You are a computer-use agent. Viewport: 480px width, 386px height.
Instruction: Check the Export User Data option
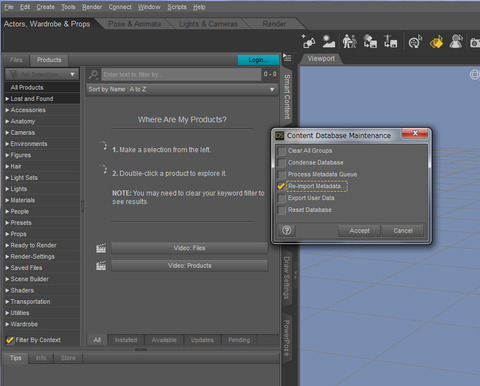point(282,198)
